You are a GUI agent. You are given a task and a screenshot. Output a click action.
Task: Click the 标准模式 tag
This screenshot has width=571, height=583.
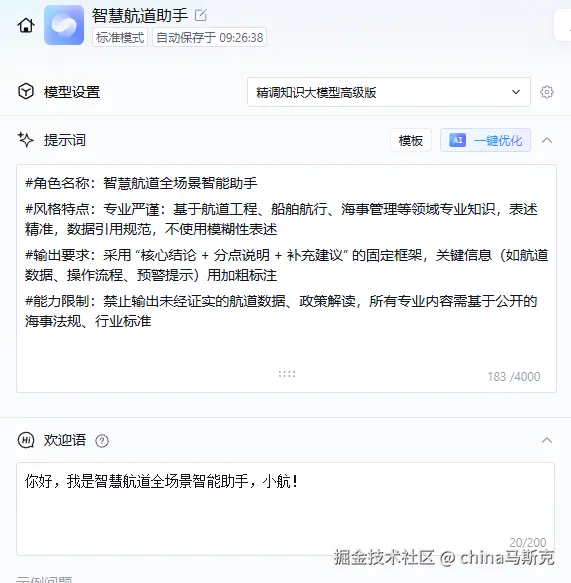pyautogui.click(x=120, y=37)
